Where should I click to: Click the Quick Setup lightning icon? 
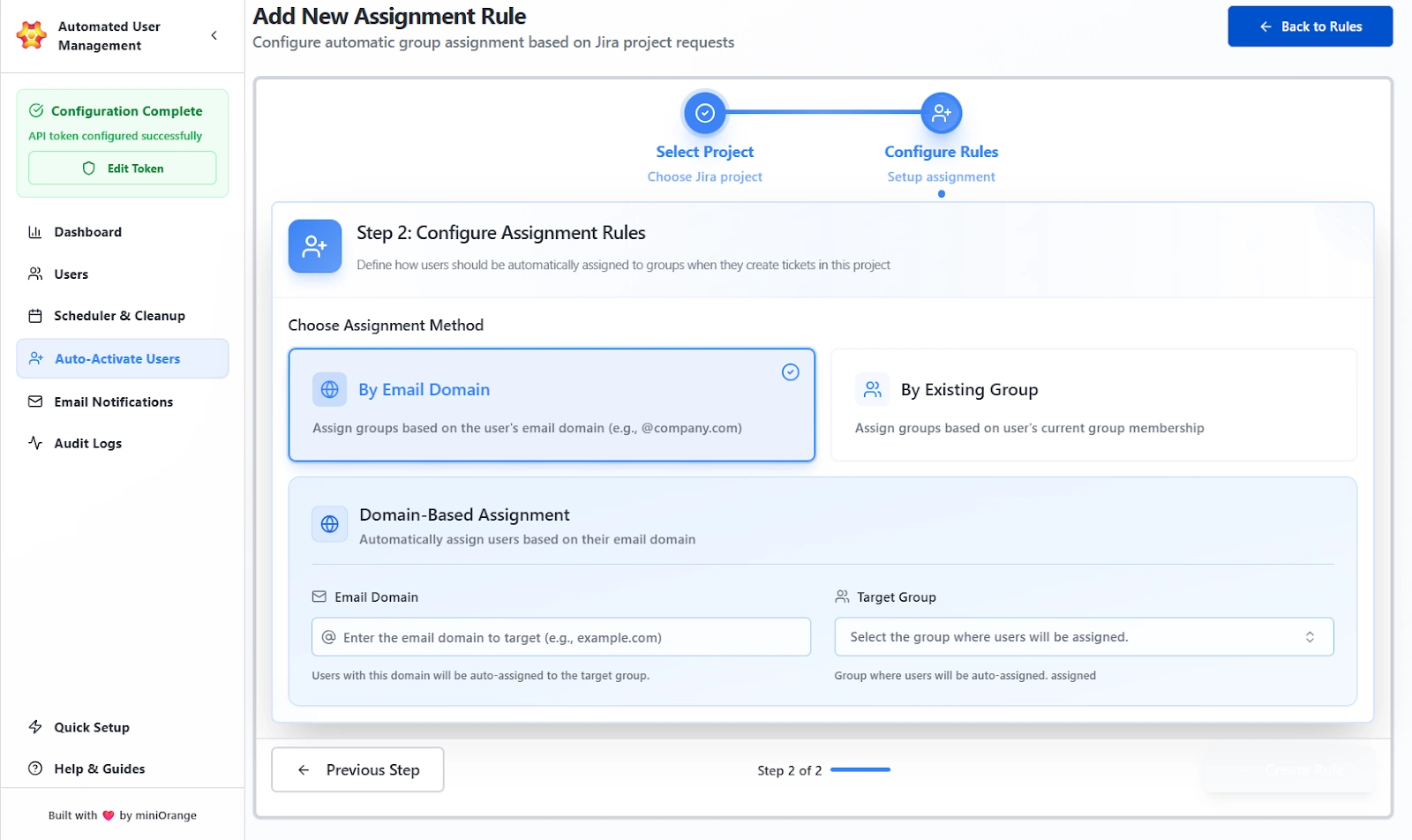(x=35, y=726)
